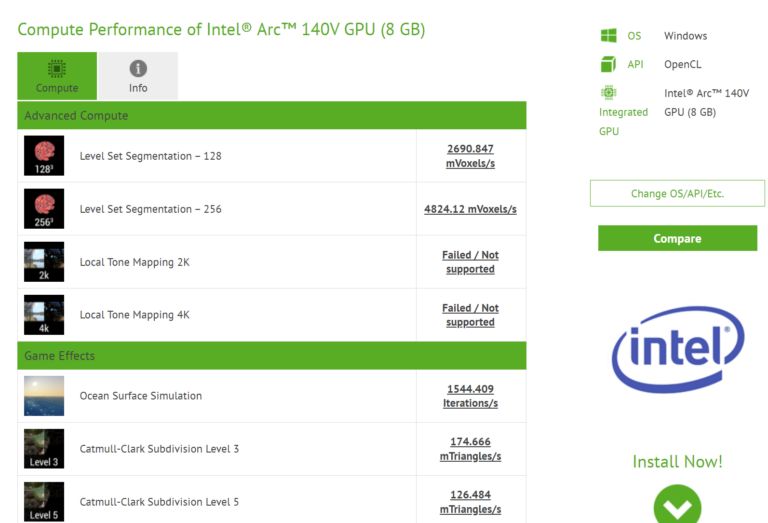Click the Catmull-Clark Level 3 icon
This screenshot has height=523, width=768.
44,449
